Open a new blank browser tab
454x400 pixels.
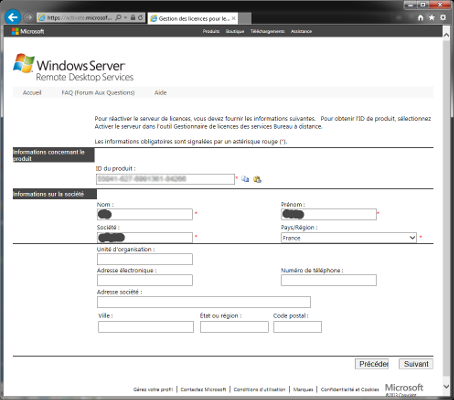245,18
